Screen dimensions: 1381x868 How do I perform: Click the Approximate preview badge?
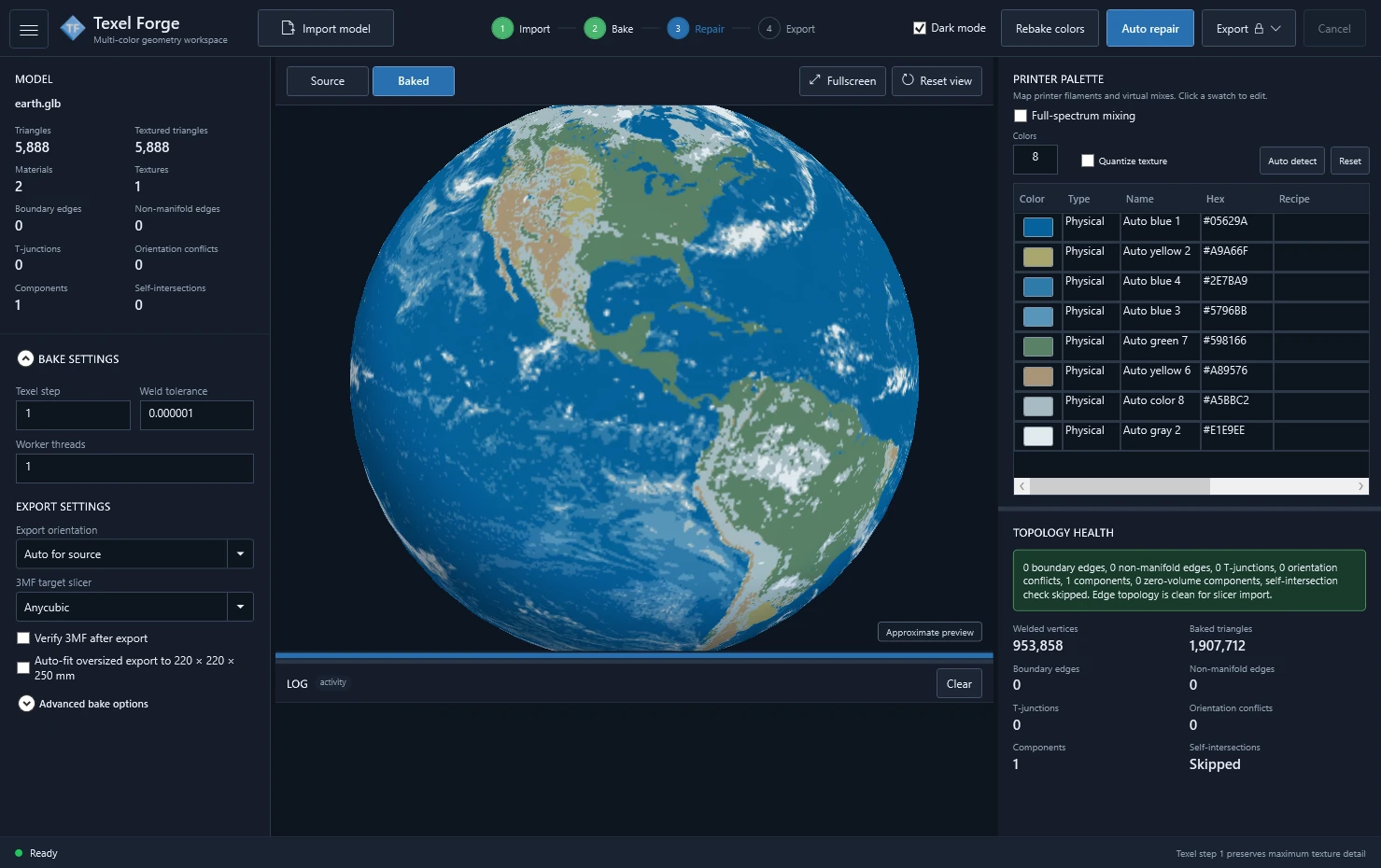click(x=930, y=633)
